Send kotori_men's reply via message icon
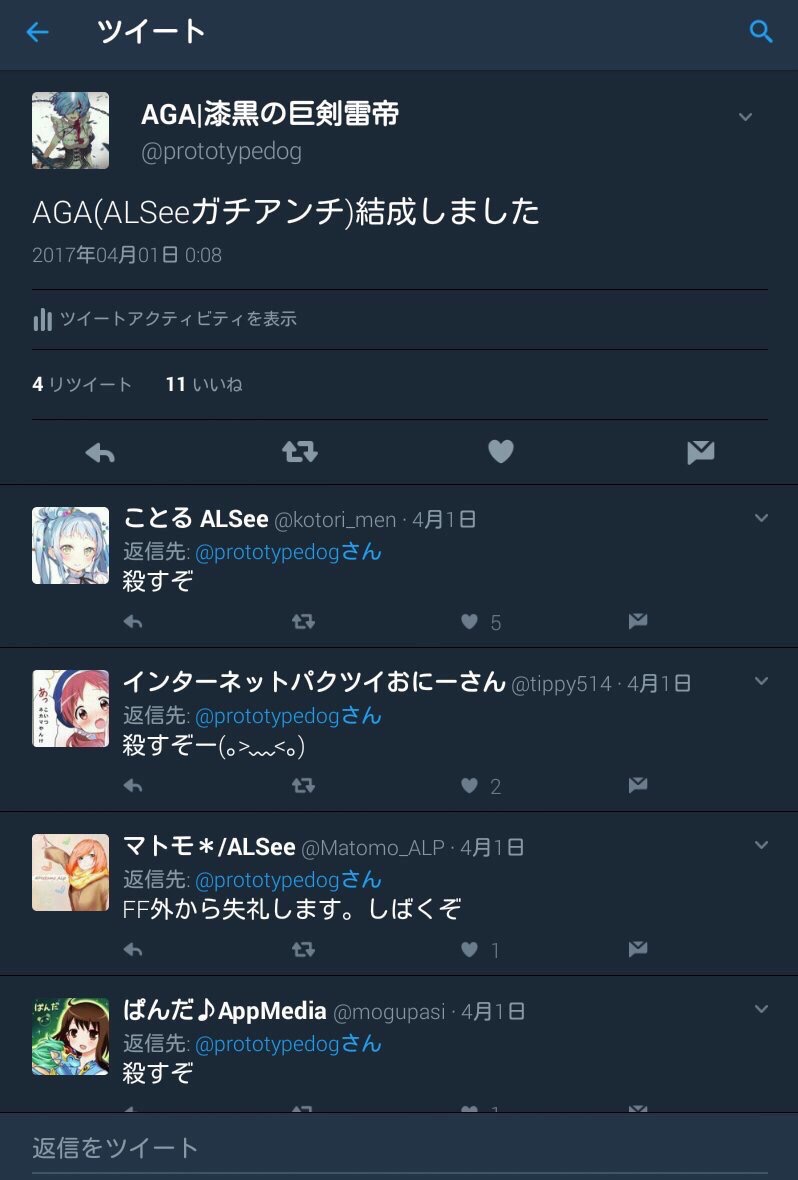 (x=638, y=621)
